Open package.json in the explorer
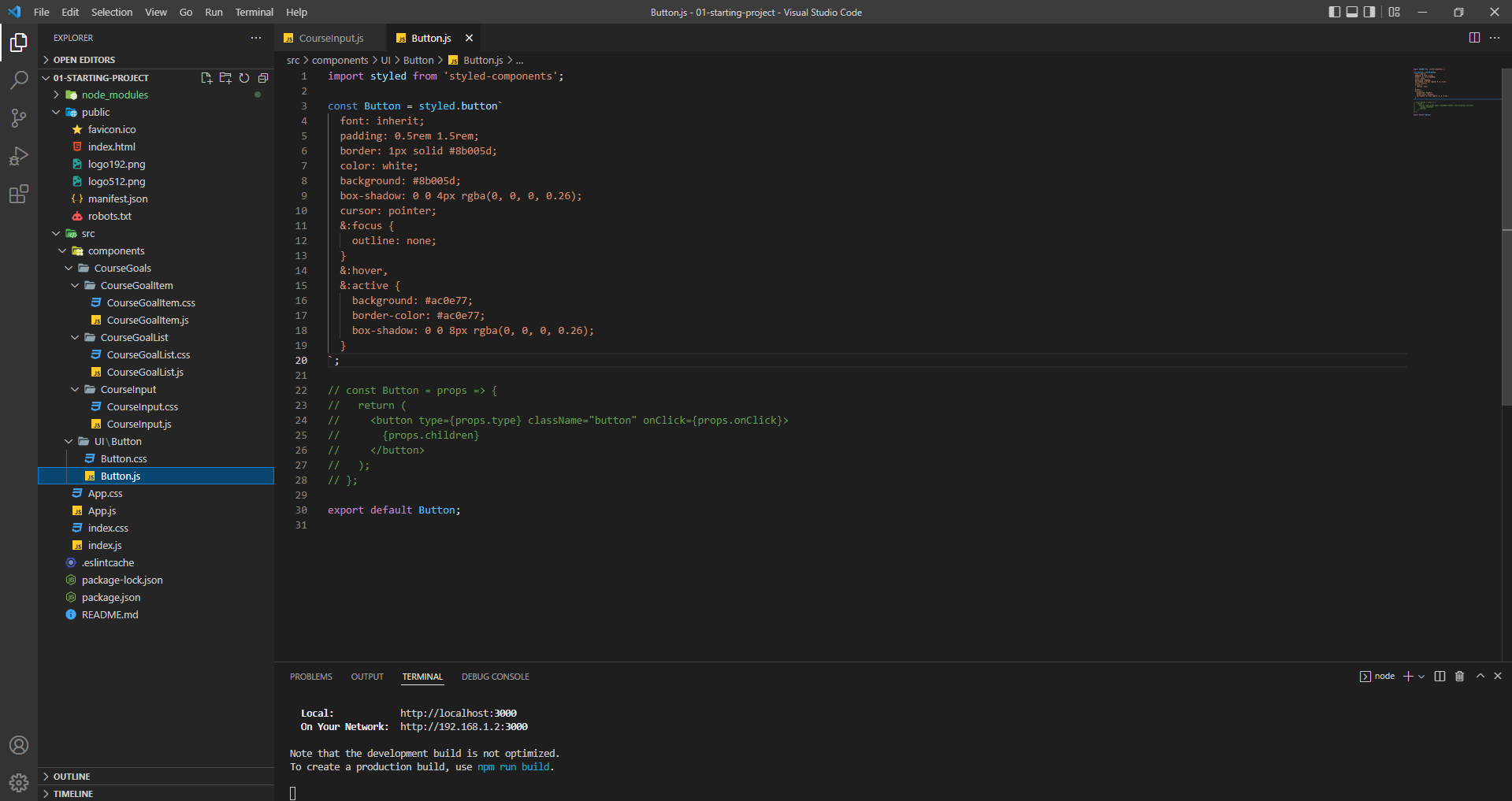This screenshot has height=801, width=1512. coord(156,597)
